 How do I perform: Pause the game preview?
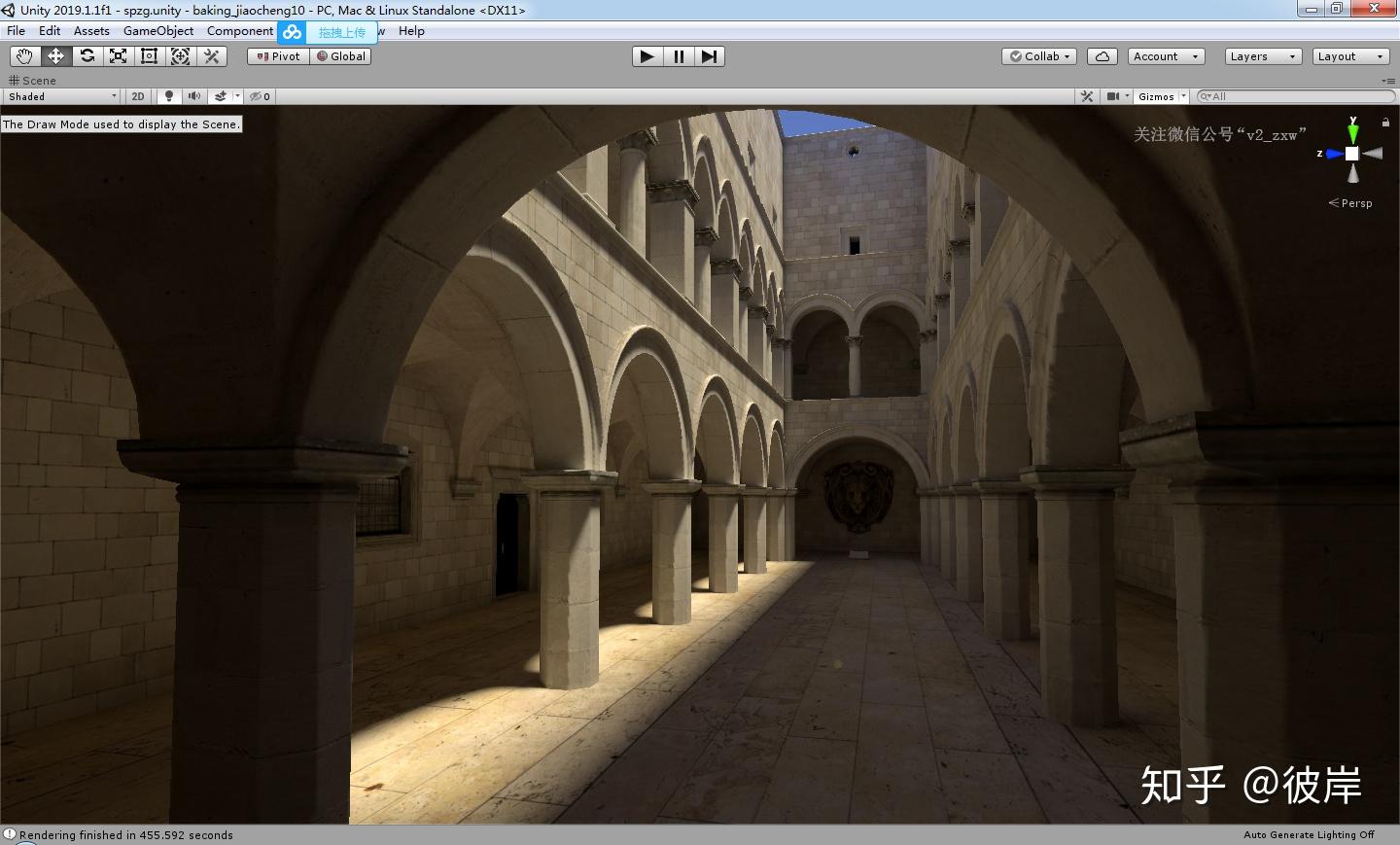678,56
